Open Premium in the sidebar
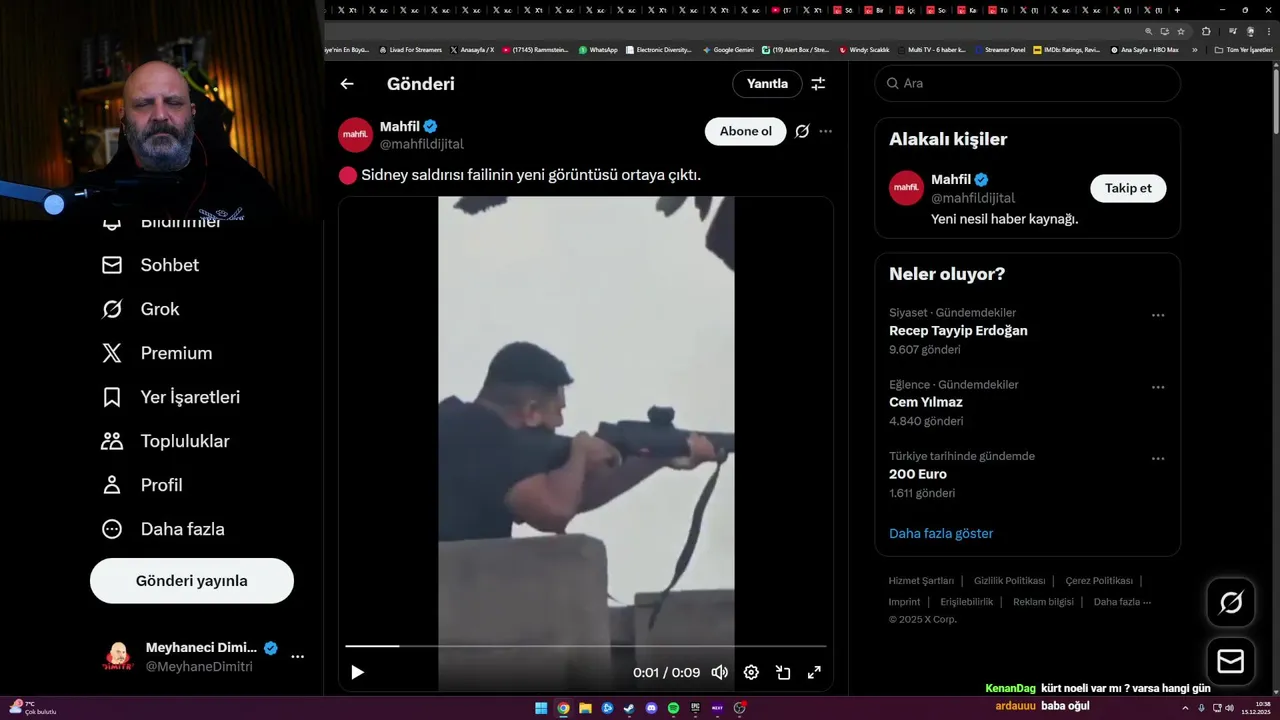 pos(157,353)
